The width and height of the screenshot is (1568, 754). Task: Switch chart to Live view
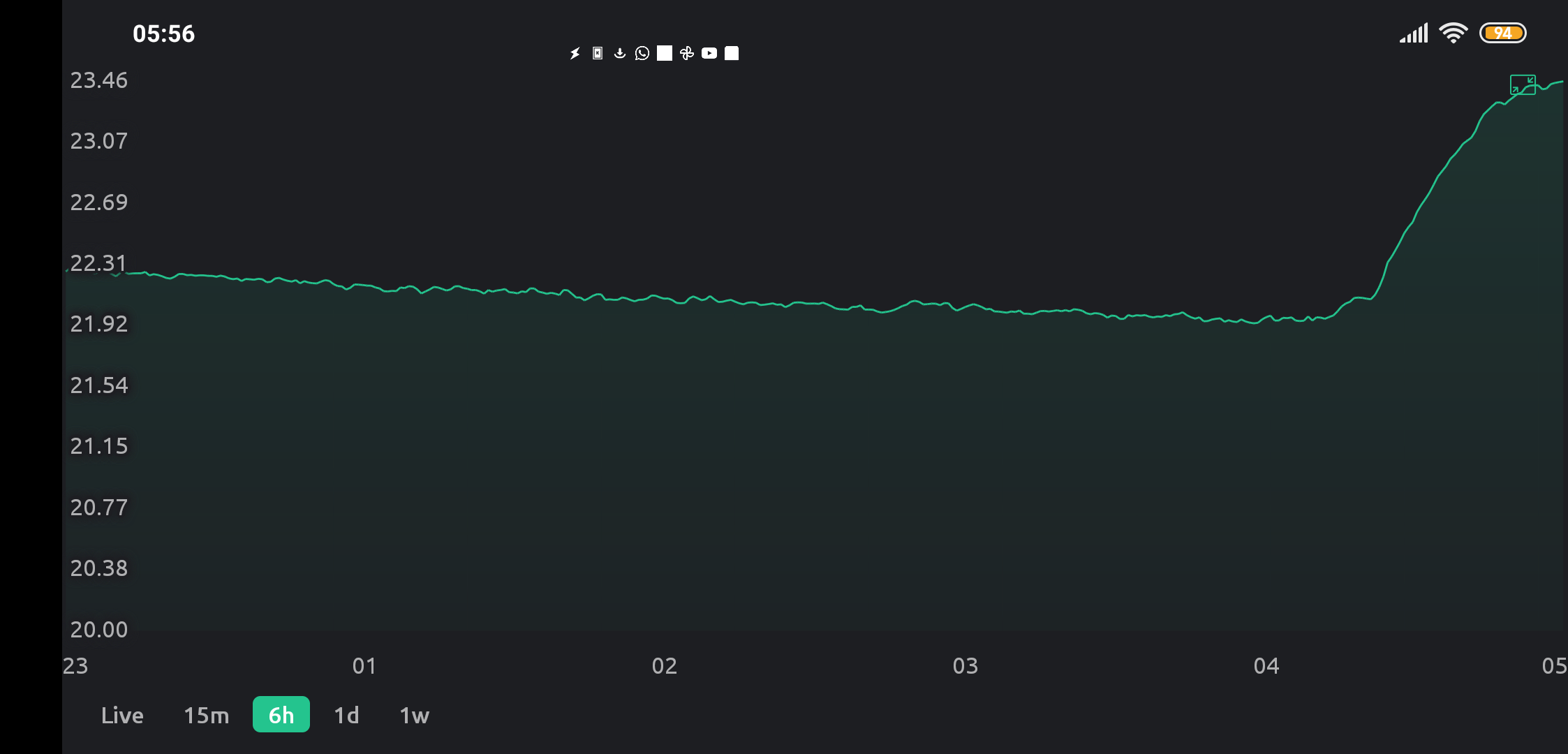(122, 715)
